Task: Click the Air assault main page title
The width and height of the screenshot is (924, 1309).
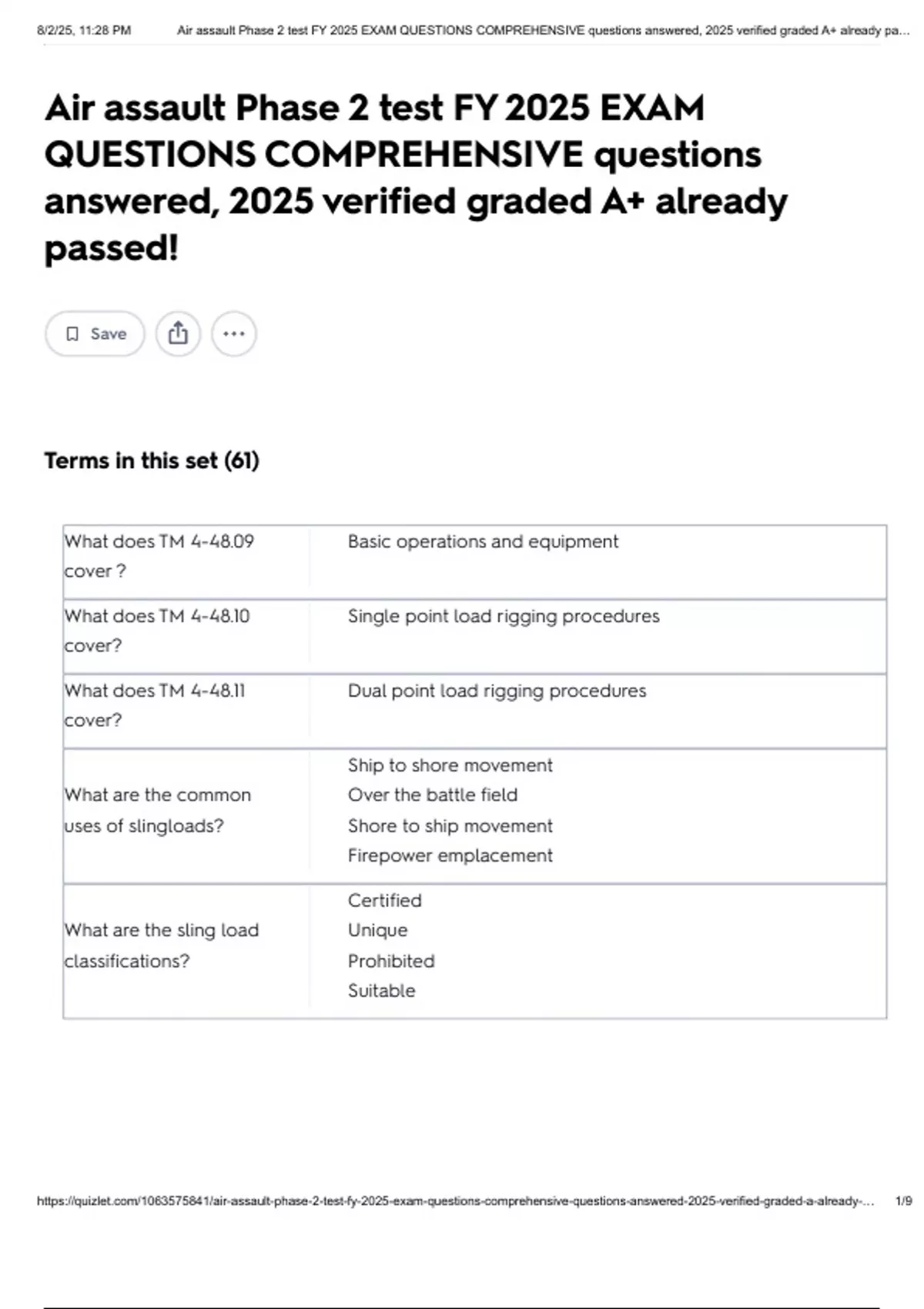Action: (x=416, y=177)
